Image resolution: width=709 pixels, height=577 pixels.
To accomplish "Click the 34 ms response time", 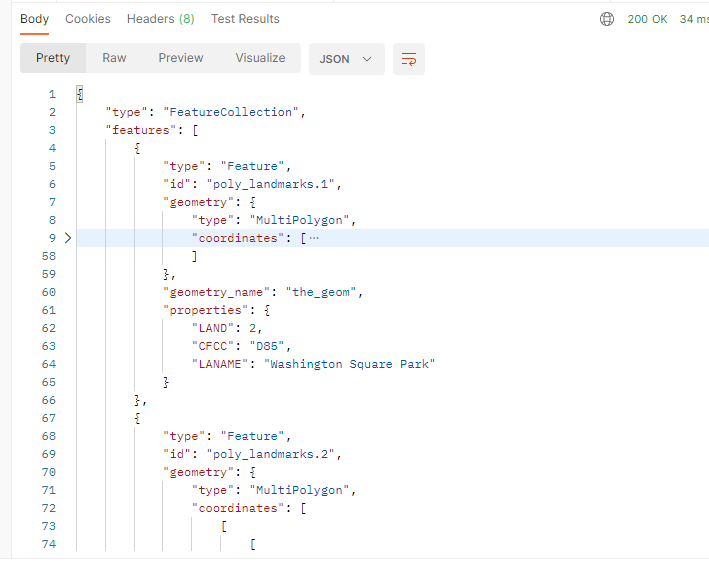I will 693,19.
